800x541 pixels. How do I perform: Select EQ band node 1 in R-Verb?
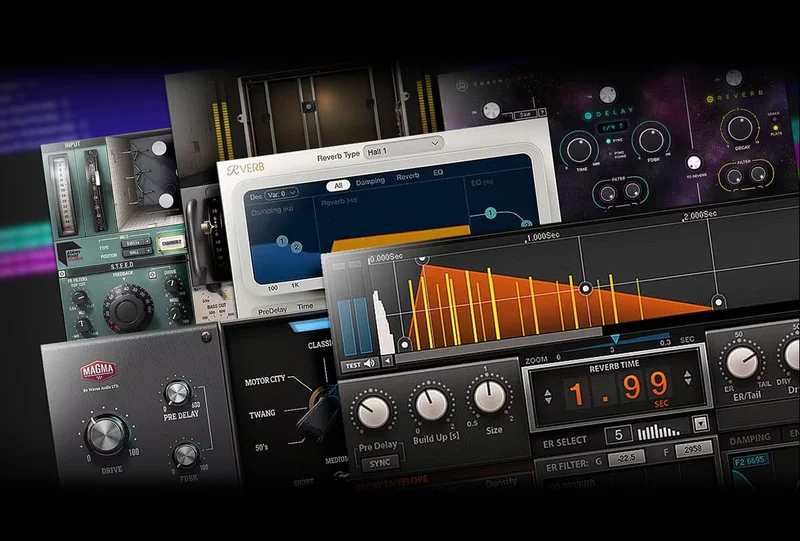490,213
